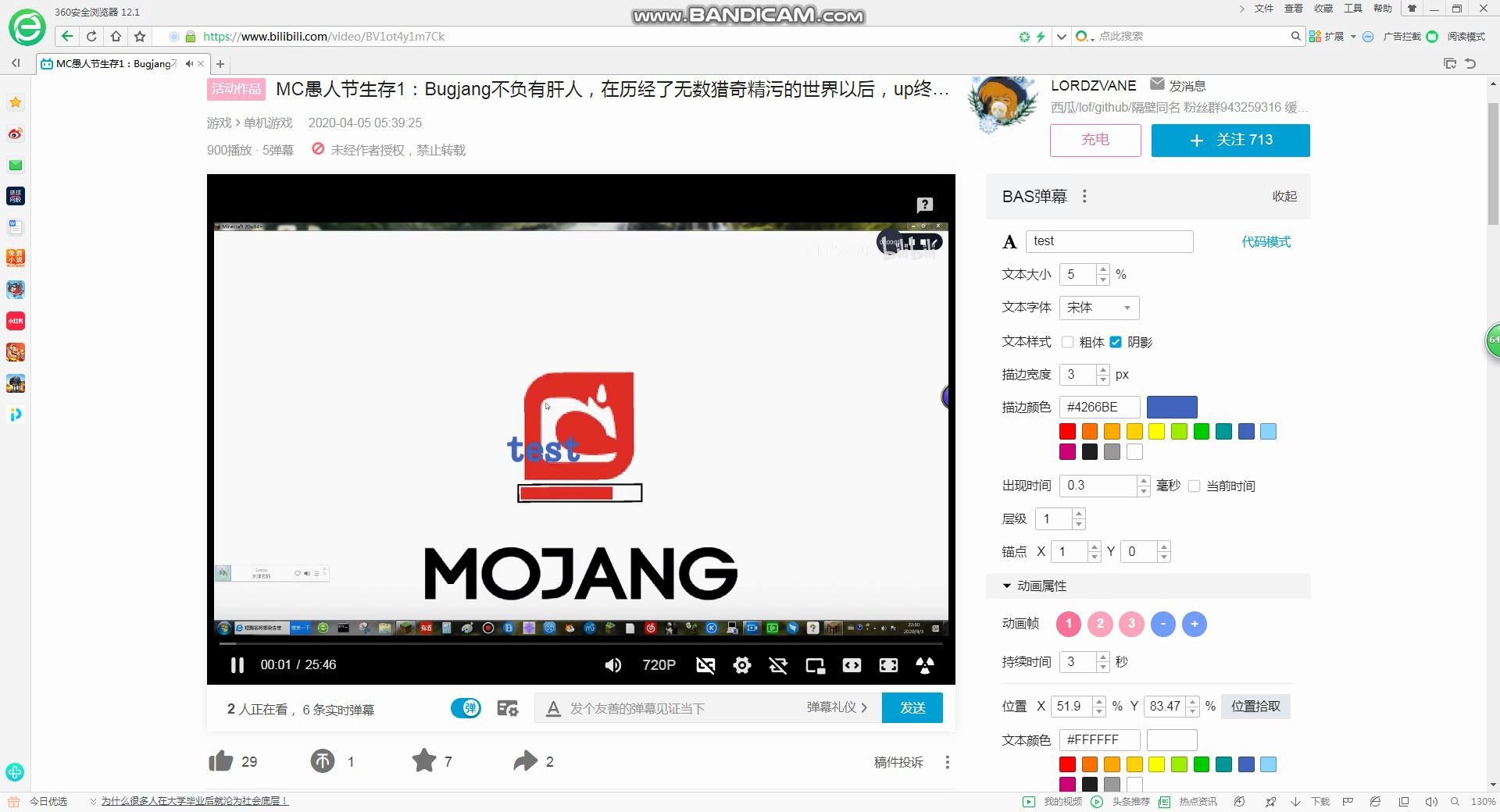Viewport: 1500px width, 812px height.
Task: Enter web fullscreen player mode
Action: [x=888, y=665]
